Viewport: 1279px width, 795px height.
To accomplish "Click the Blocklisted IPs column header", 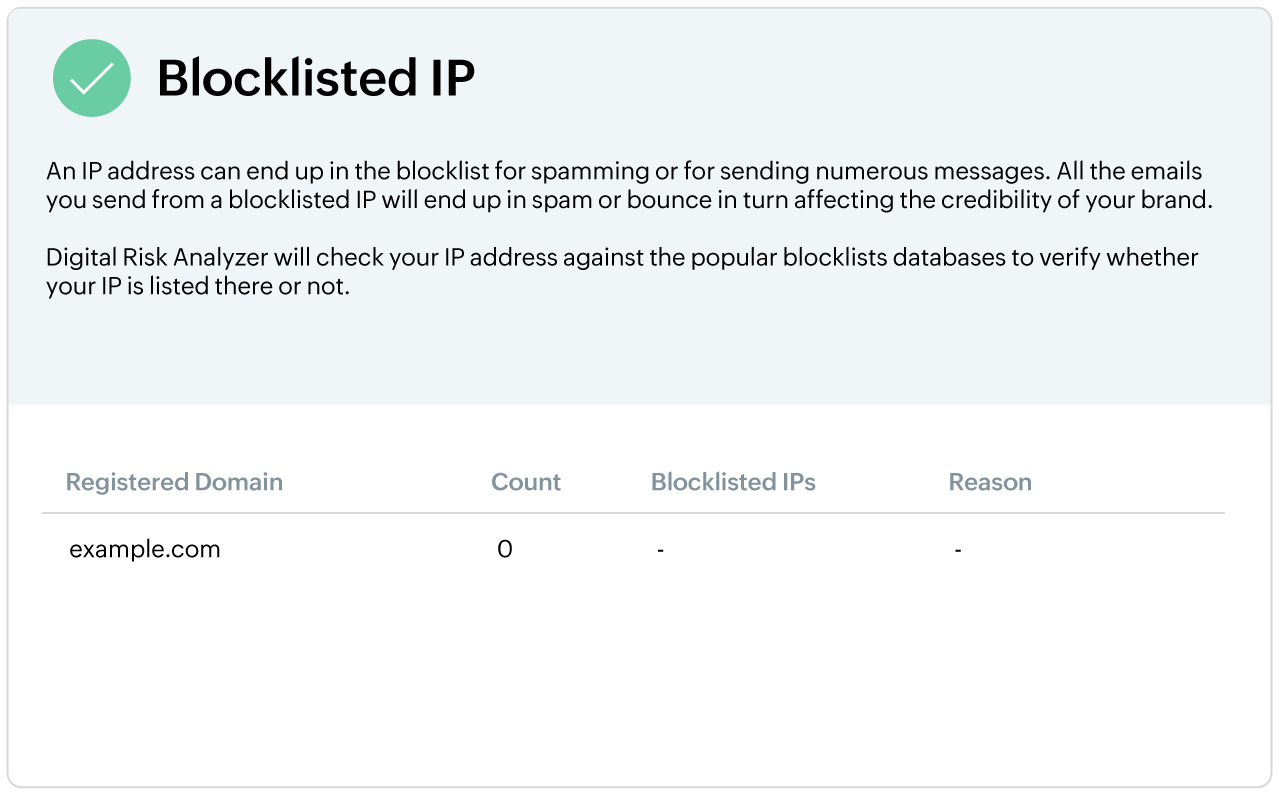I will 733,482.
